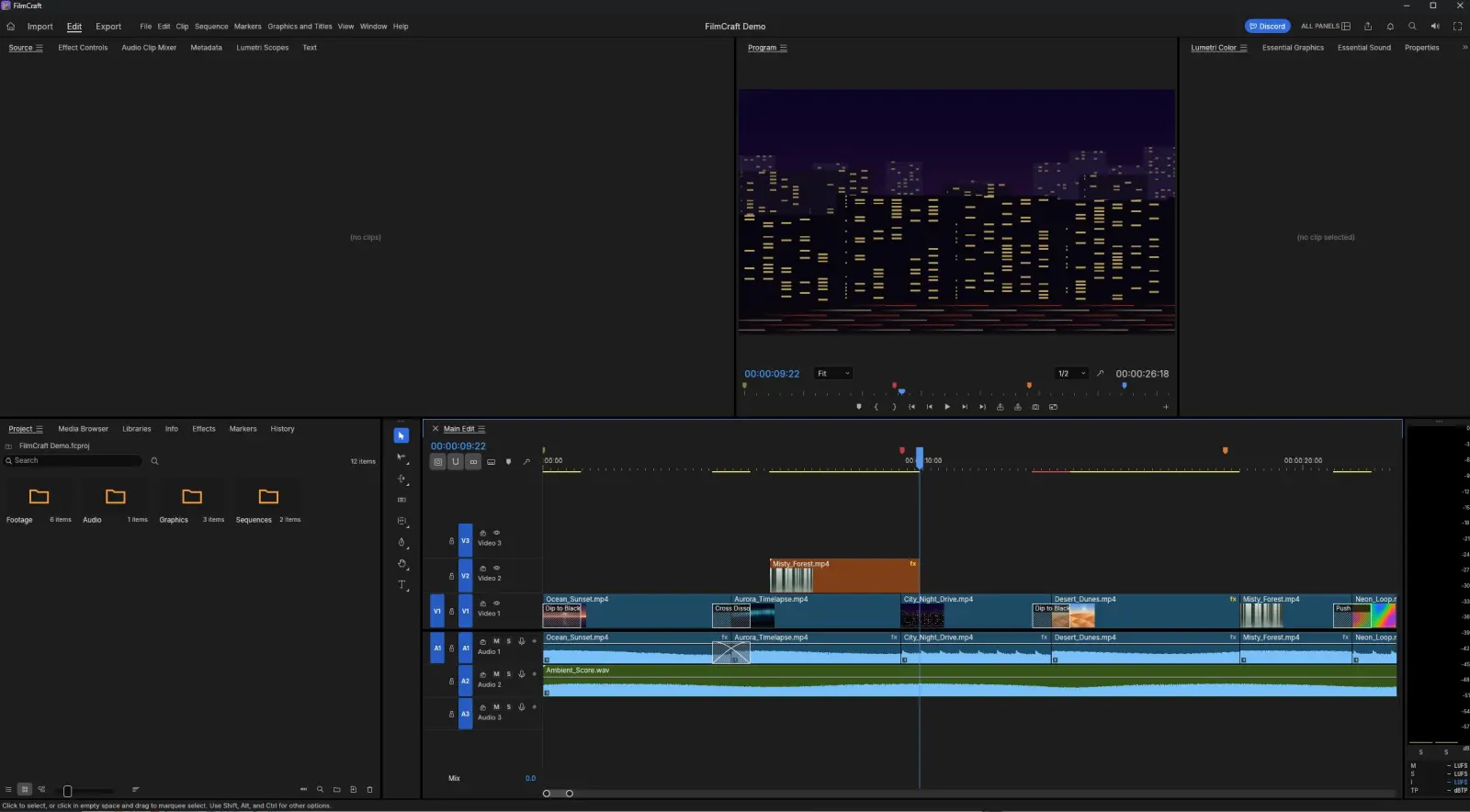Click the project Search field
The height and width of the screenshot is (812, 1470).
coord(73,461)
